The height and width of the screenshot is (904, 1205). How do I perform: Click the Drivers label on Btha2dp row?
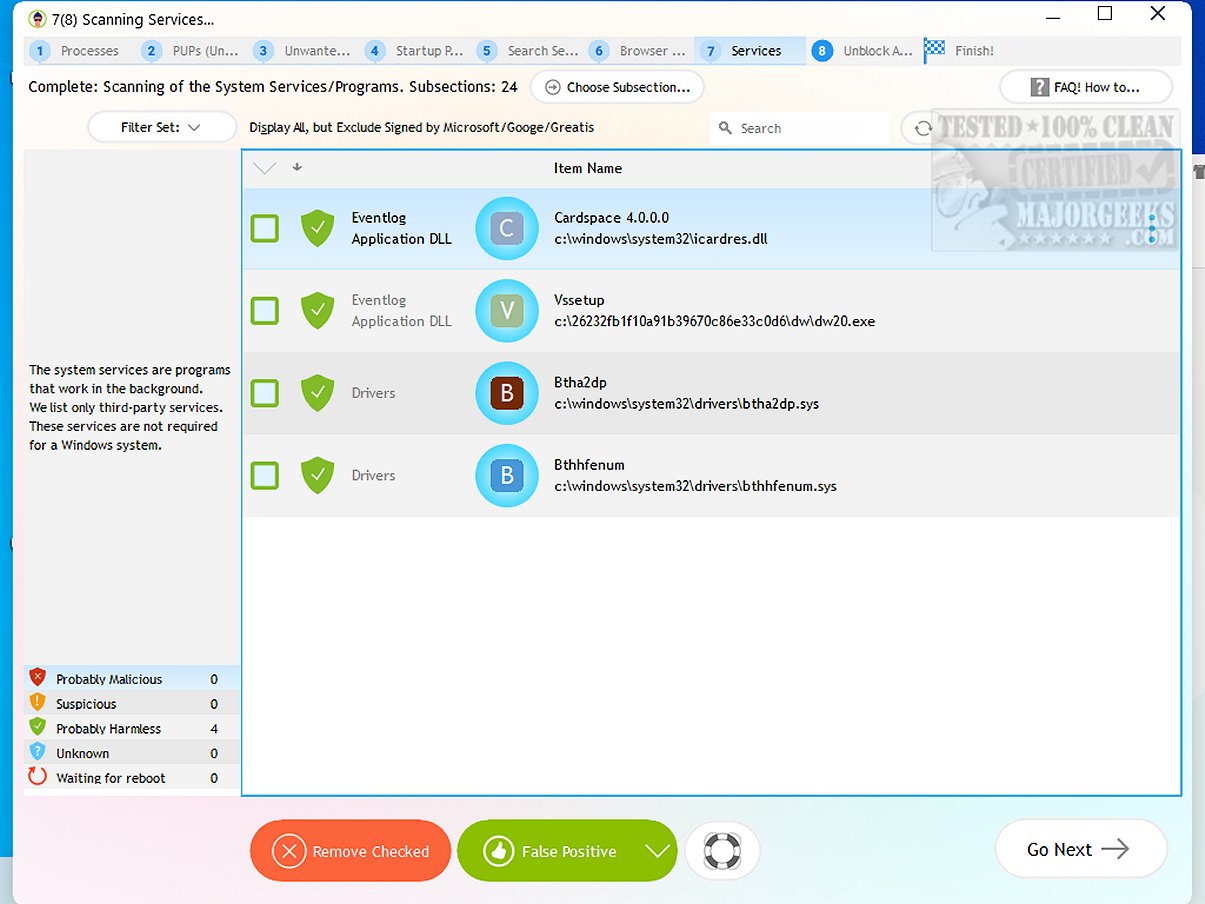[373, 393]
